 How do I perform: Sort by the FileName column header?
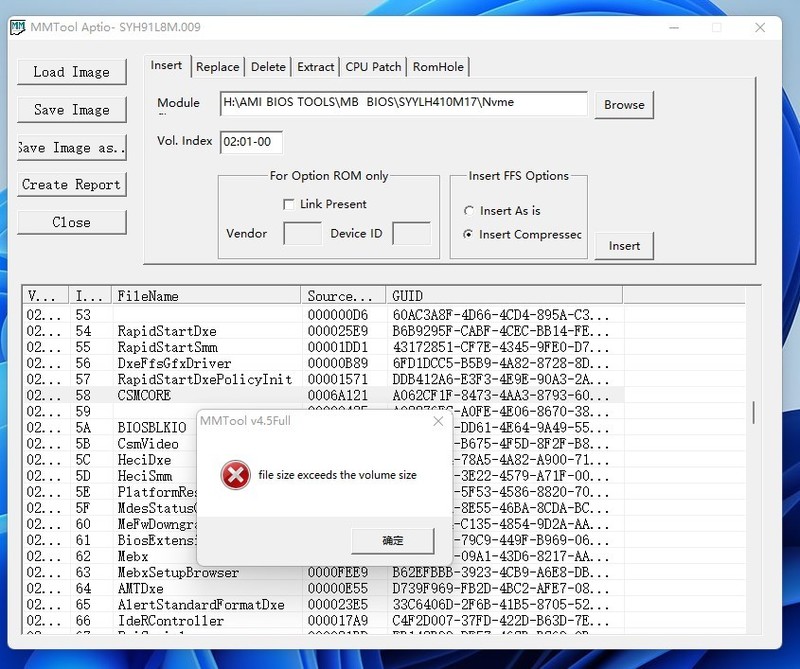[206, 296]
